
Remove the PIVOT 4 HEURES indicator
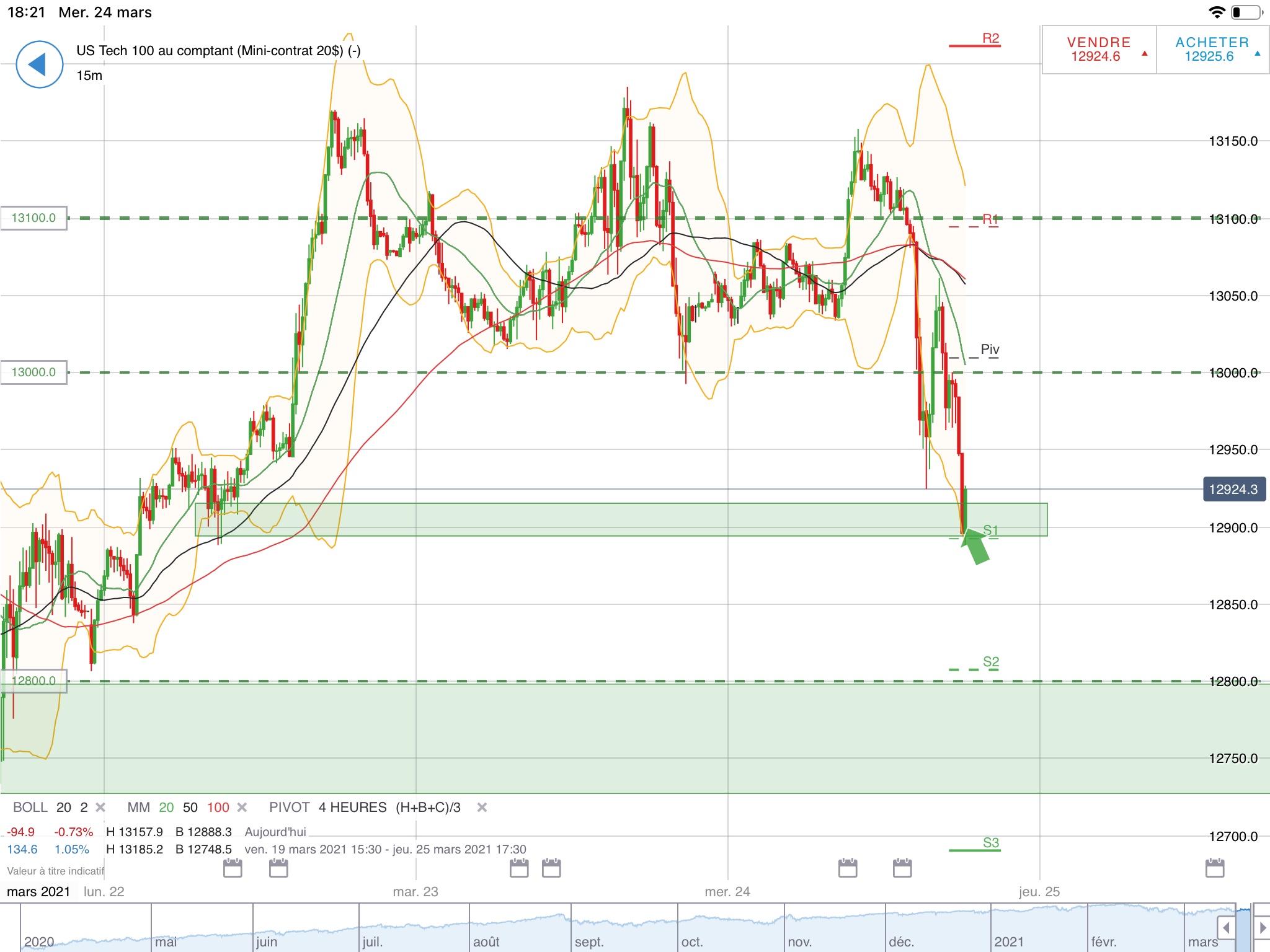(482, 808)
